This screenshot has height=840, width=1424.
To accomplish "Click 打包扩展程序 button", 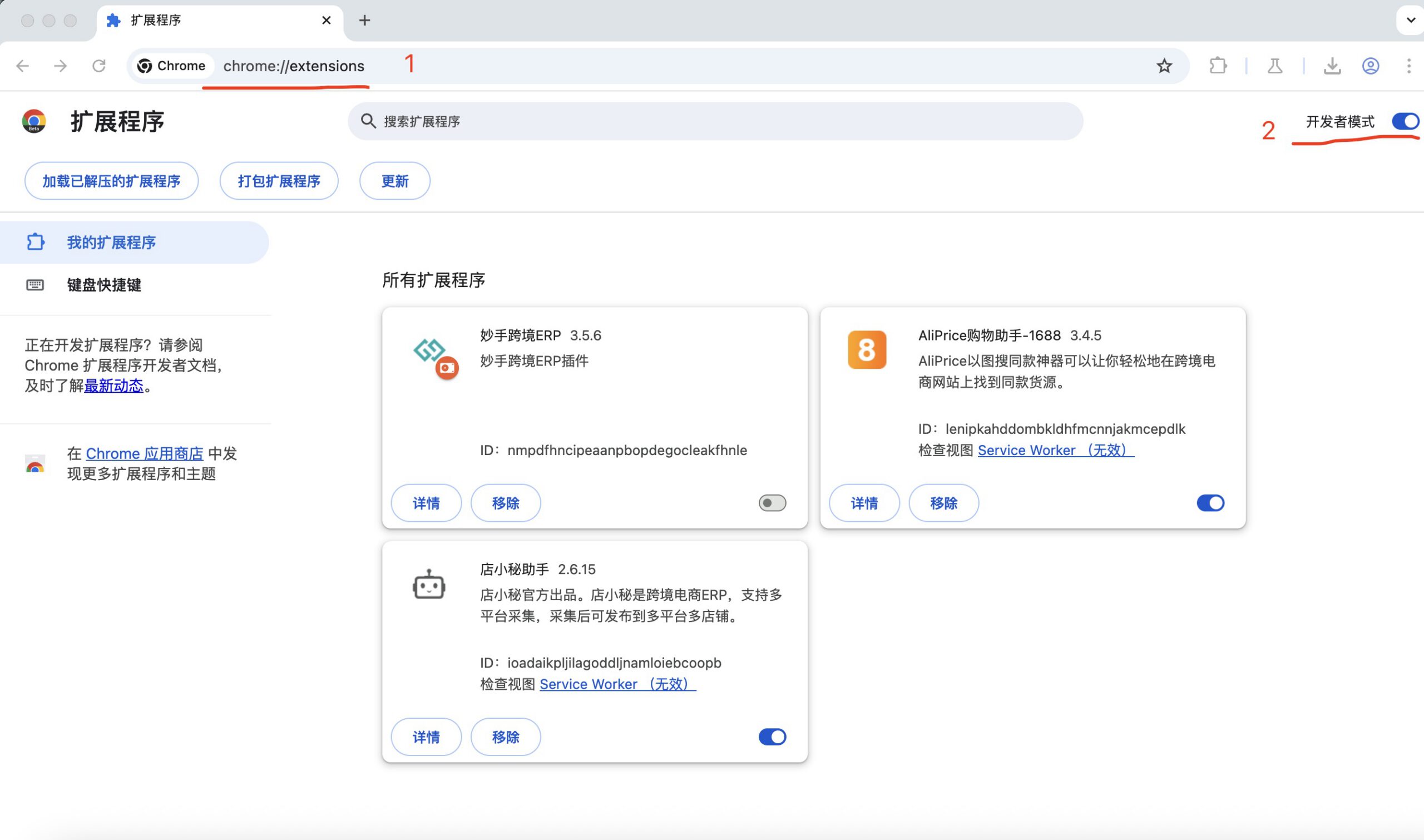I will (279, 181).
